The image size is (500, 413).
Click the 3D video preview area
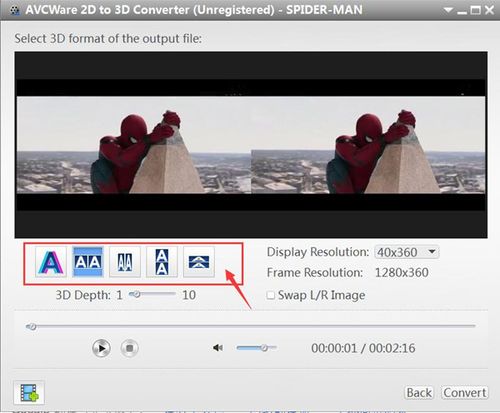pyautogui.click(x=251, y=145)
